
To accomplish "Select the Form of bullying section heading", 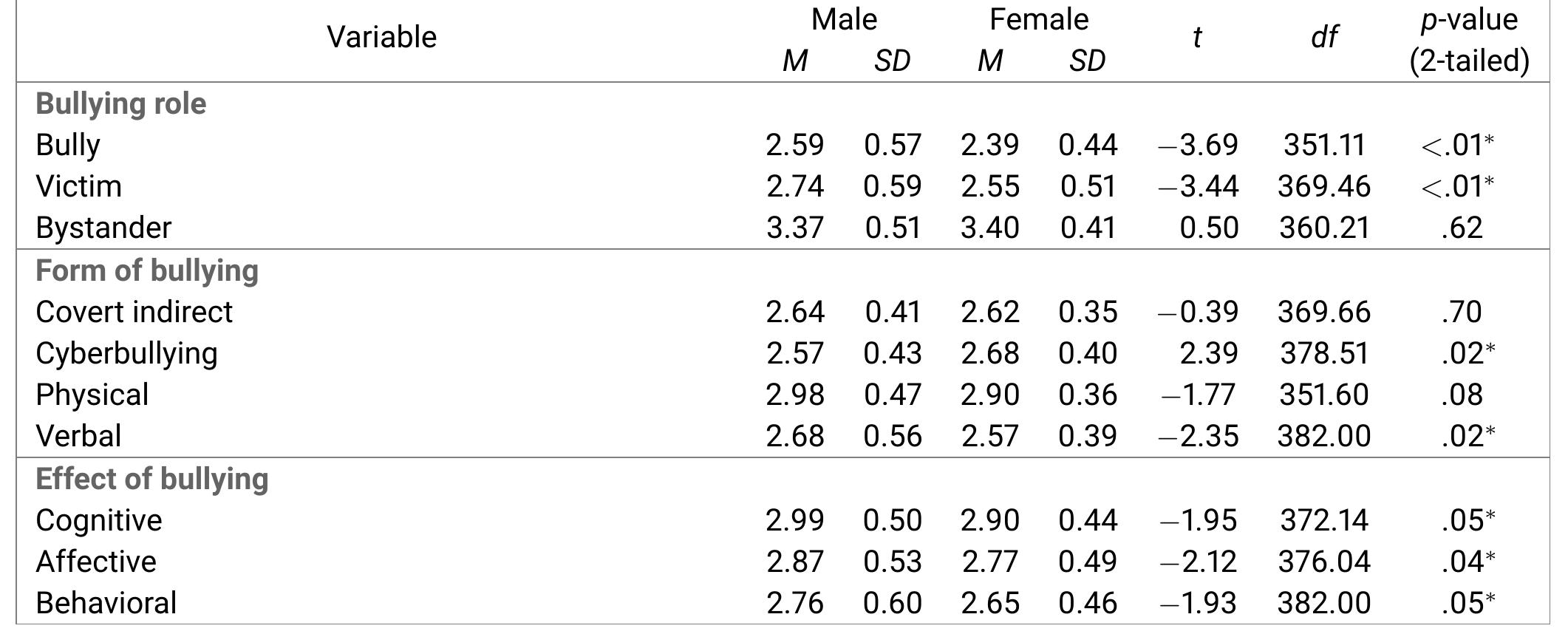I will [x=147, y=270].
